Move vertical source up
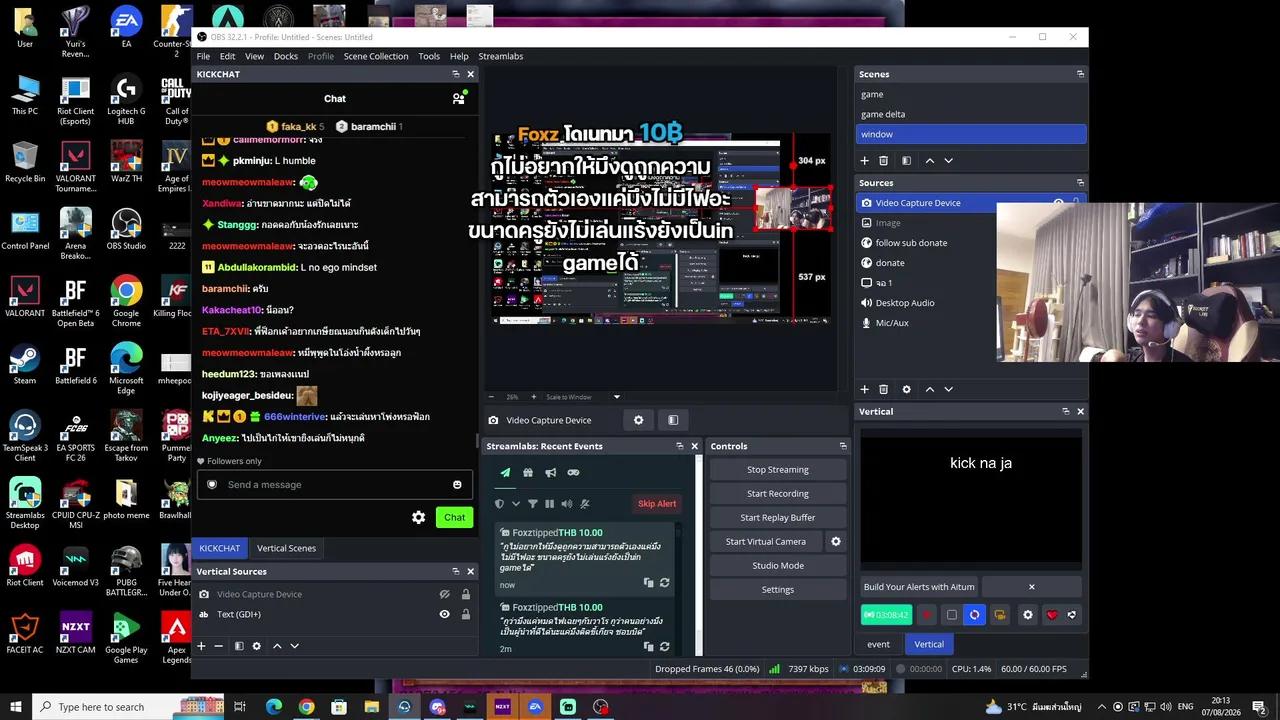 [277, 647]
